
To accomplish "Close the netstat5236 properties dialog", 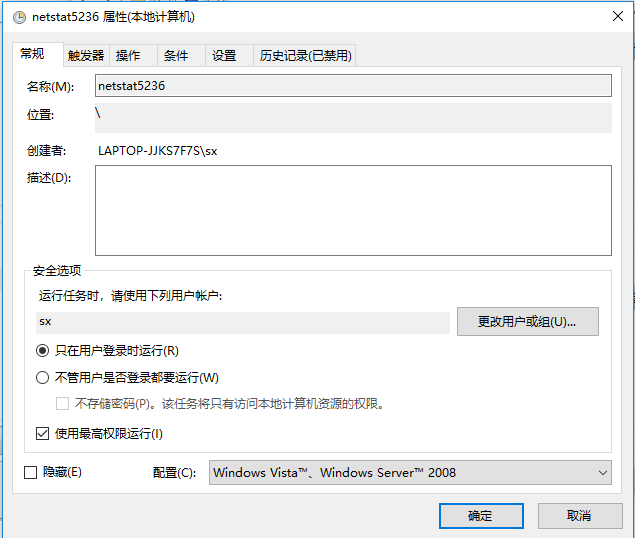I will [618, 16].
